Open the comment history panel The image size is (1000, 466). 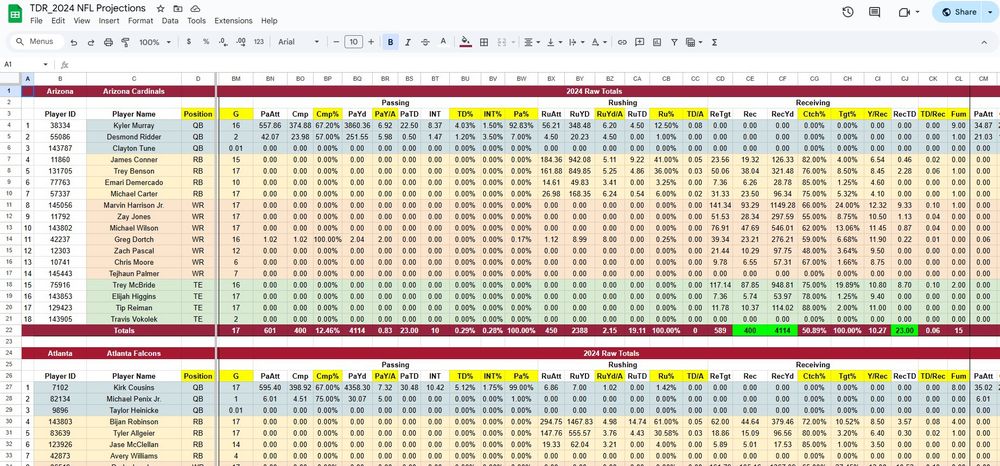(x=874, y=12)
